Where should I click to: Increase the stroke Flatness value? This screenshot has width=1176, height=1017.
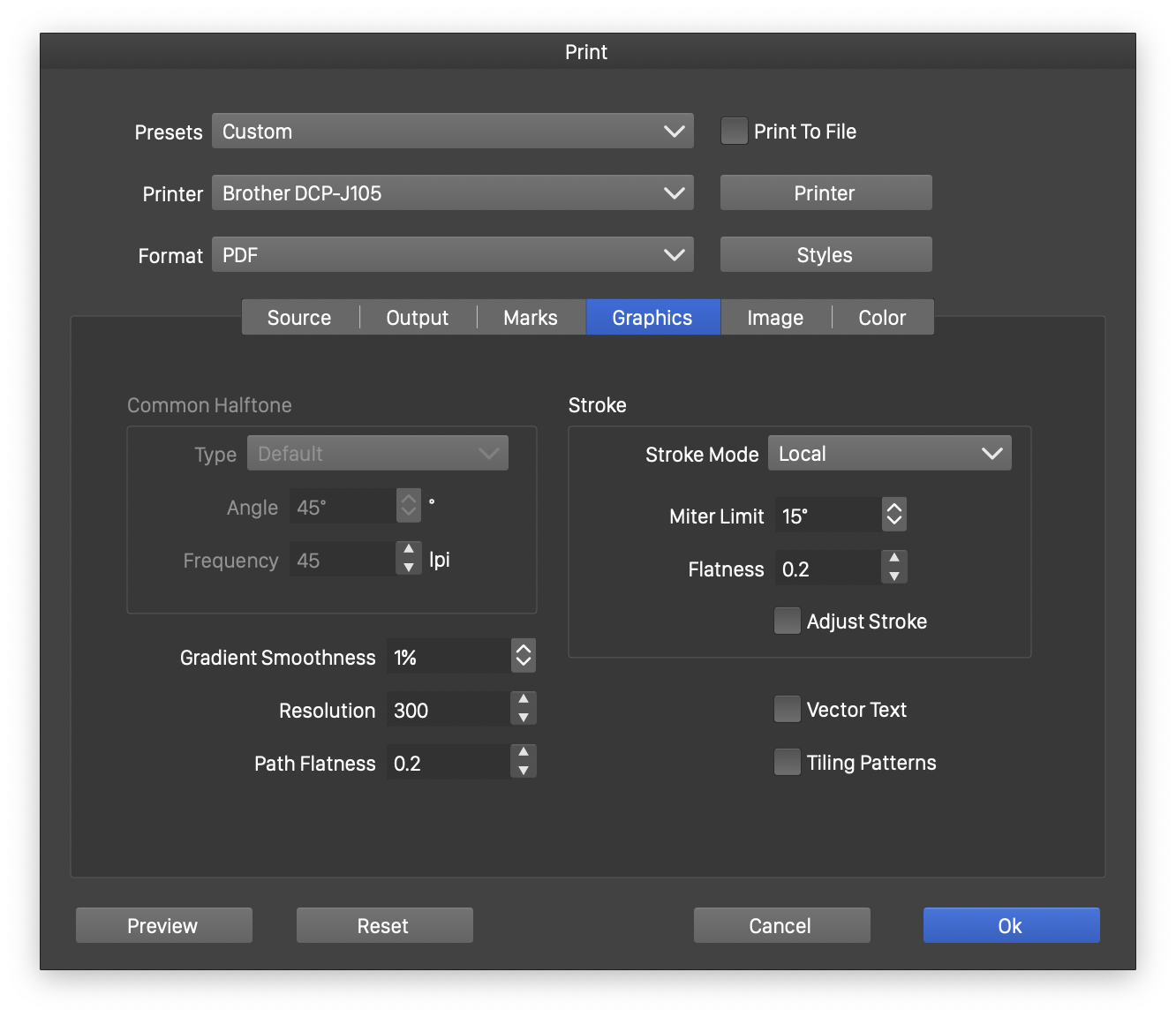893,558
